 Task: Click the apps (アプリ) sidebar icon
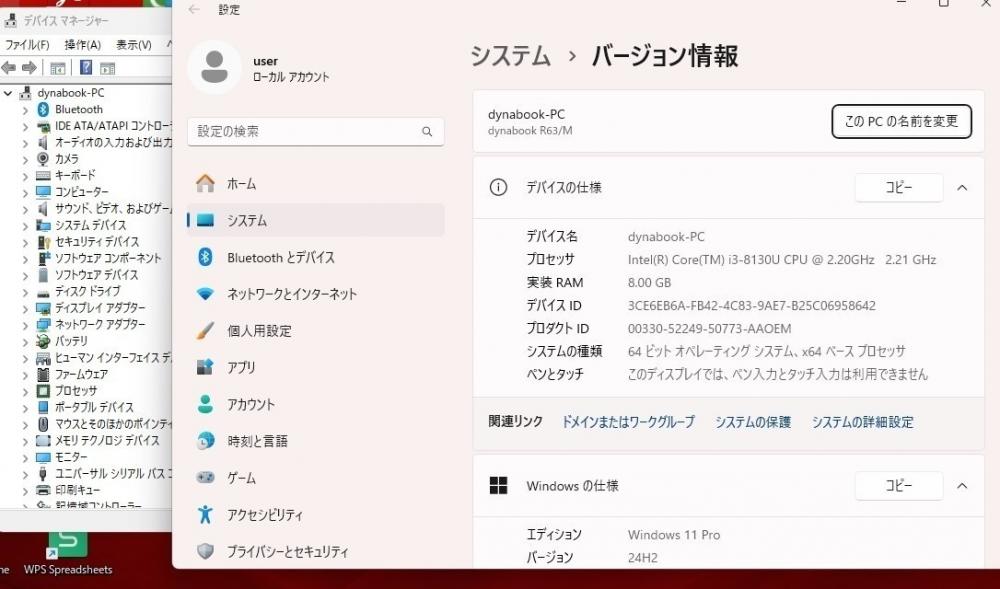pos(205,367)
